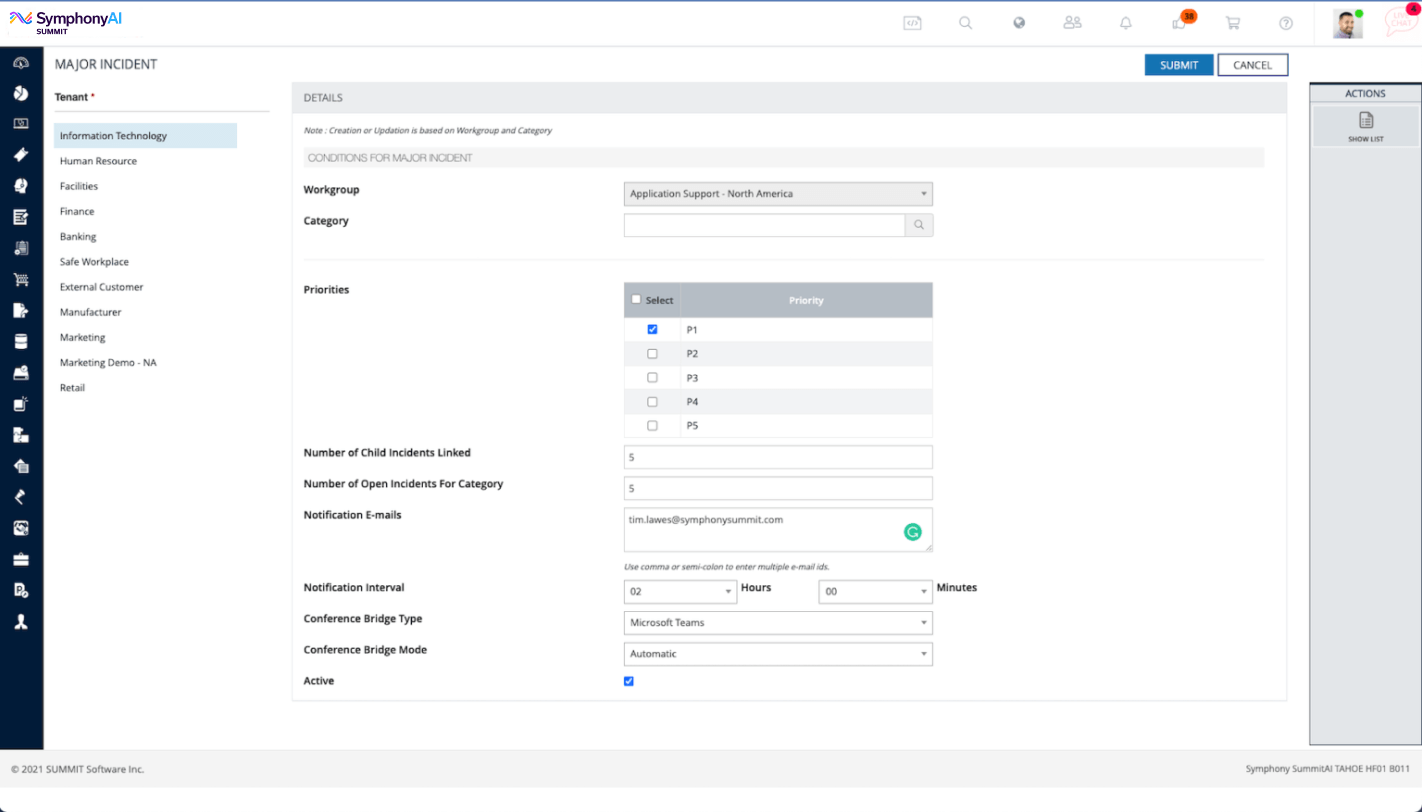The height and width of the screenshot is (812, 1422).
Task: Open the Notification Interval hours dropdown
Action: (x=680, y=592)
